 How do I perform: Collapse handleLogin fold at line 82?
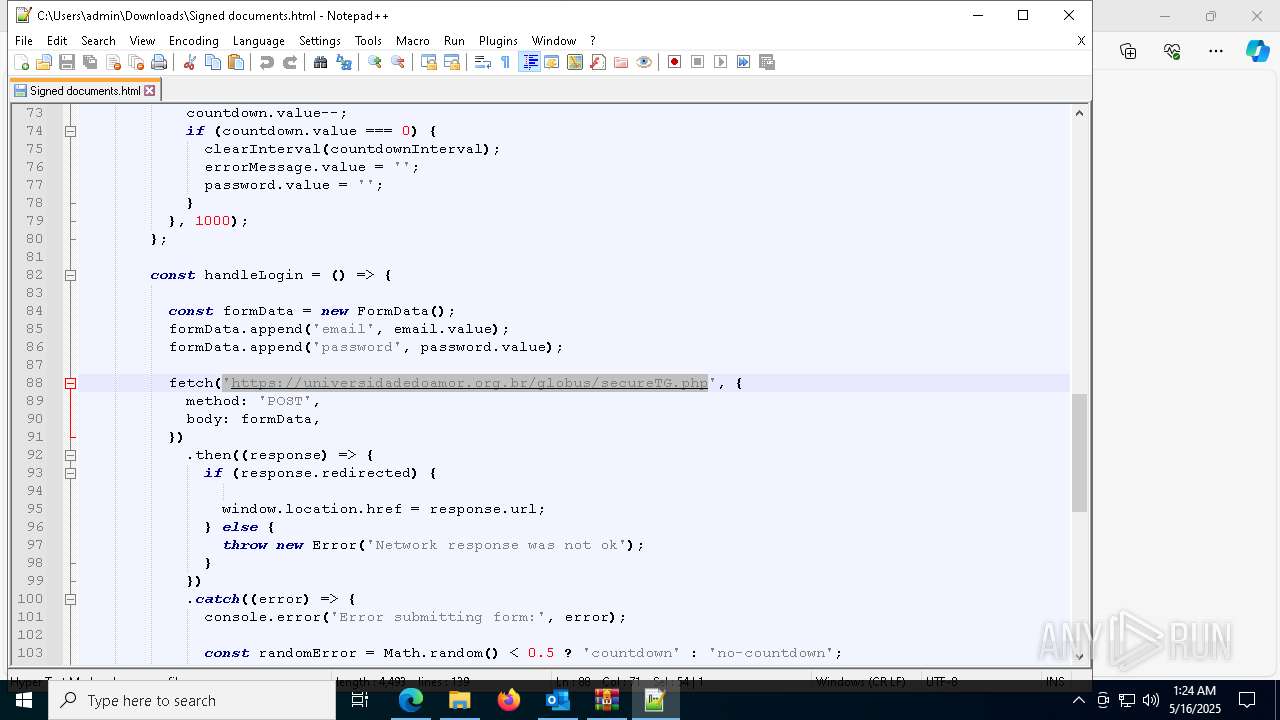click(70, 275)
